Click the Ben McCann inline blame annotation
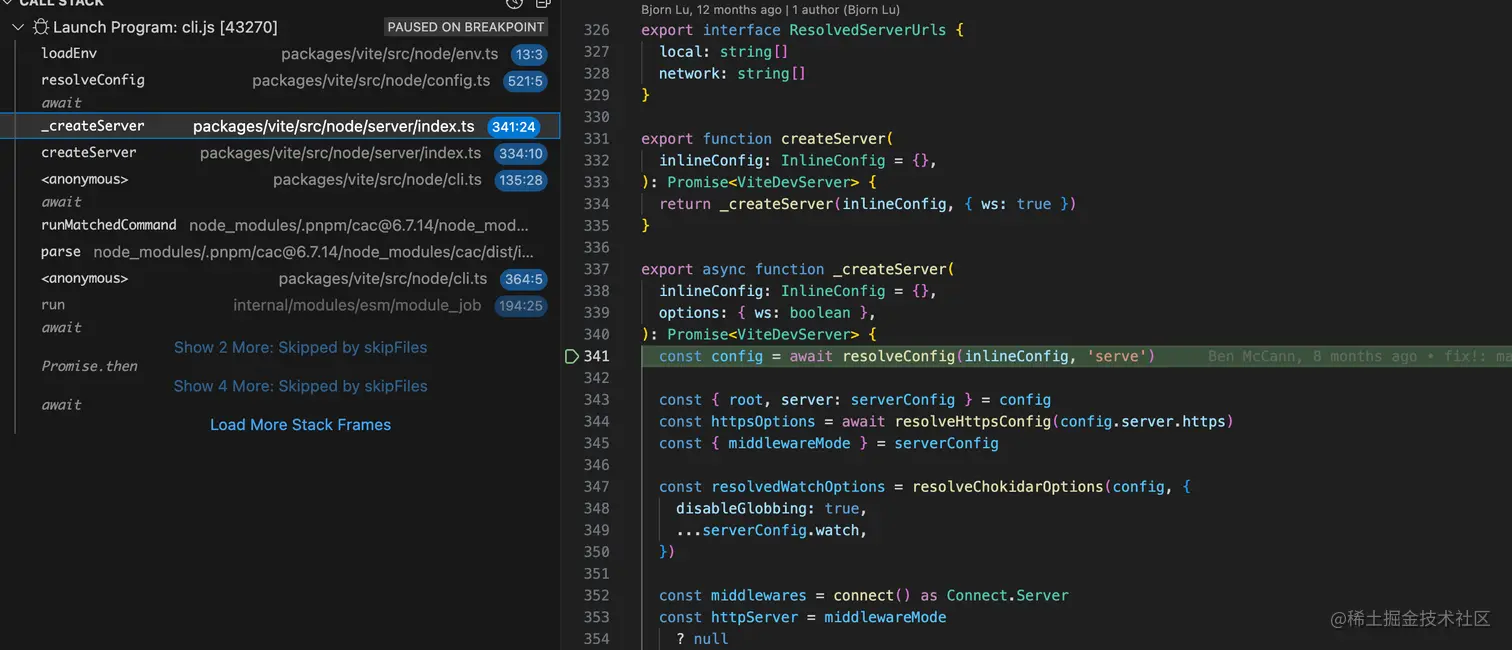This screenshot has height=650, width=1512. (1359, 356)
